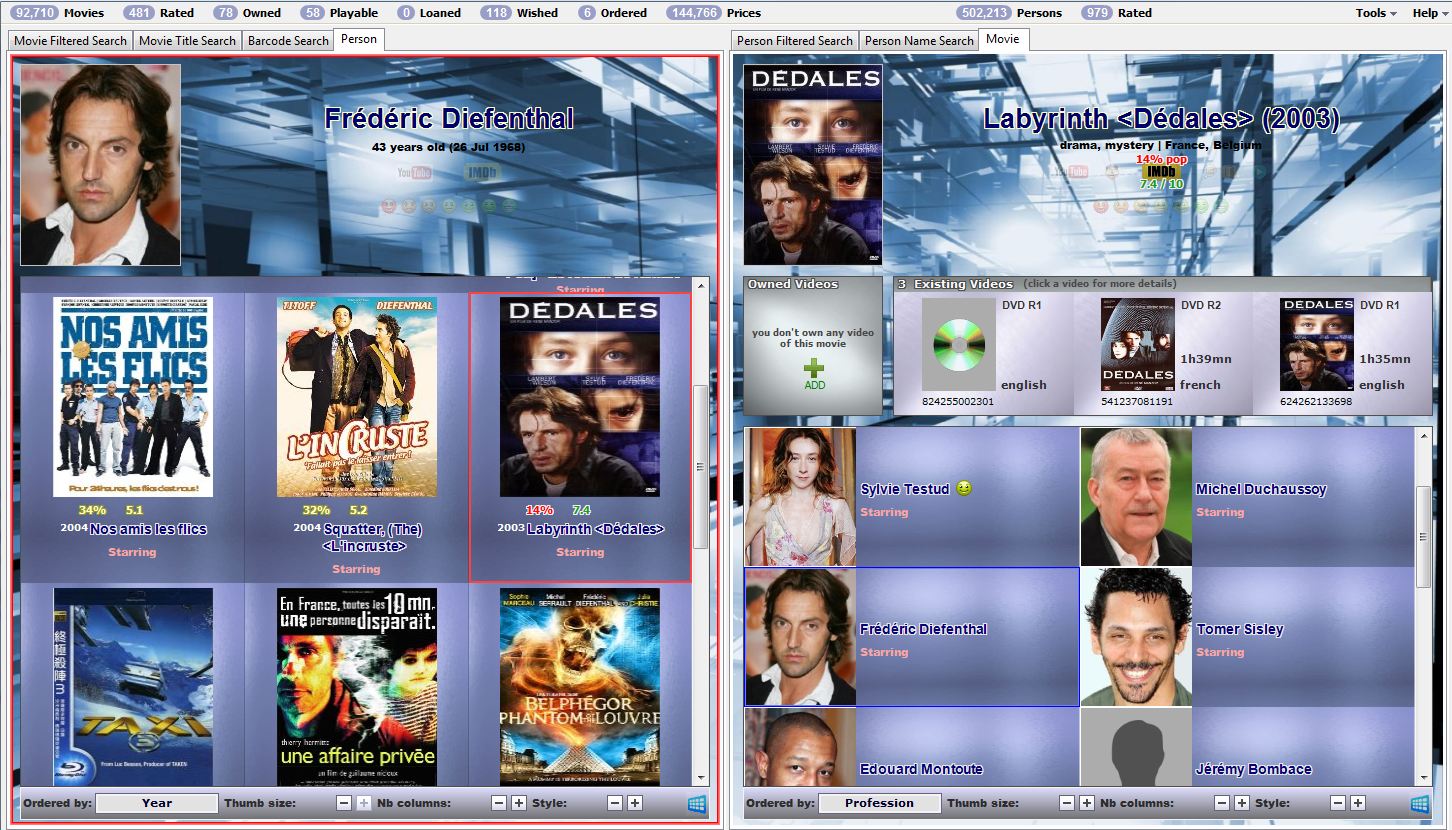1452x830 pixels.
Task: Click the grid layout icon in the person panel footer
Action: pyautogui.click(x=696, y=803)
